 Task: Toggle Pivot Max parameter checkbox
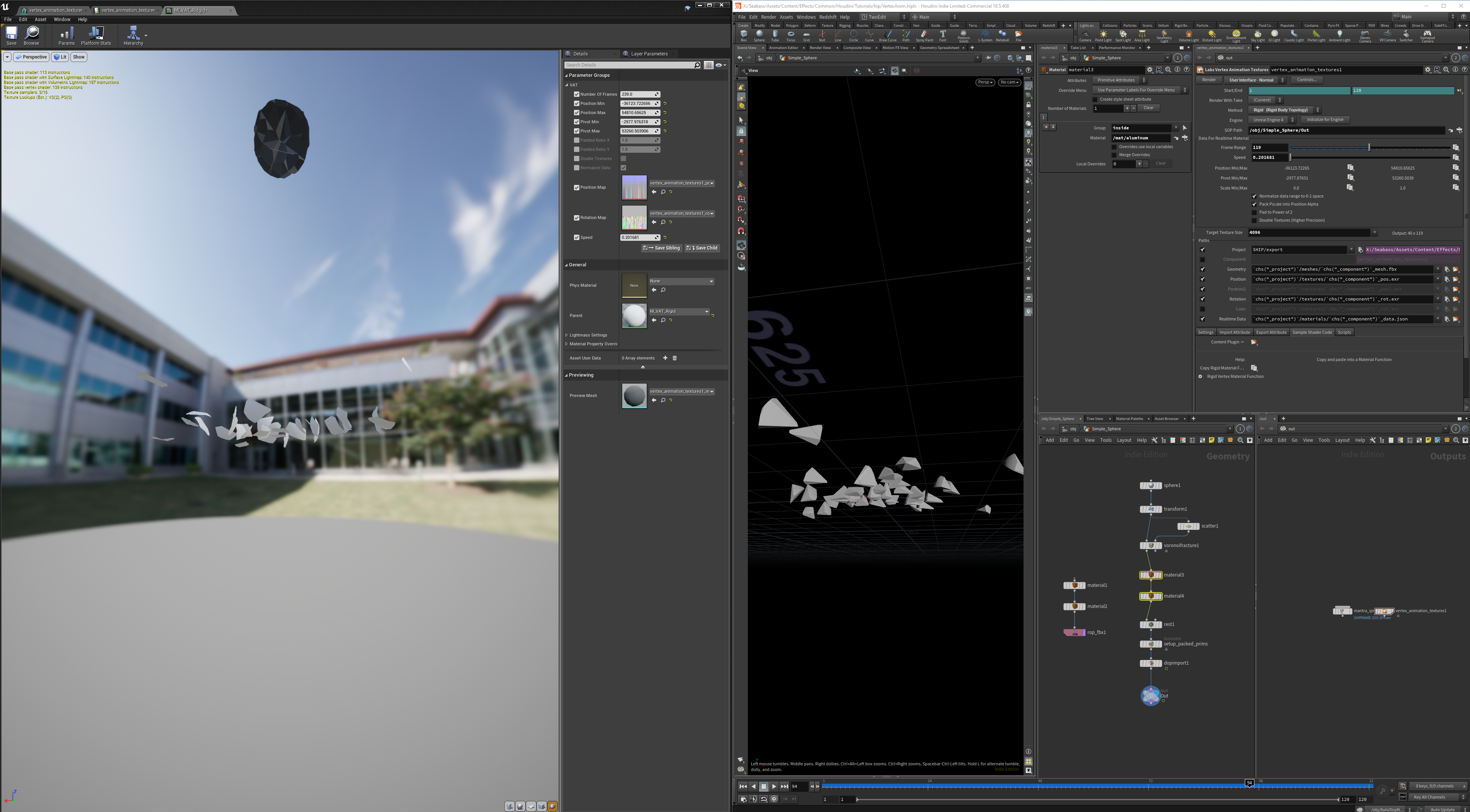click(576, 131)
